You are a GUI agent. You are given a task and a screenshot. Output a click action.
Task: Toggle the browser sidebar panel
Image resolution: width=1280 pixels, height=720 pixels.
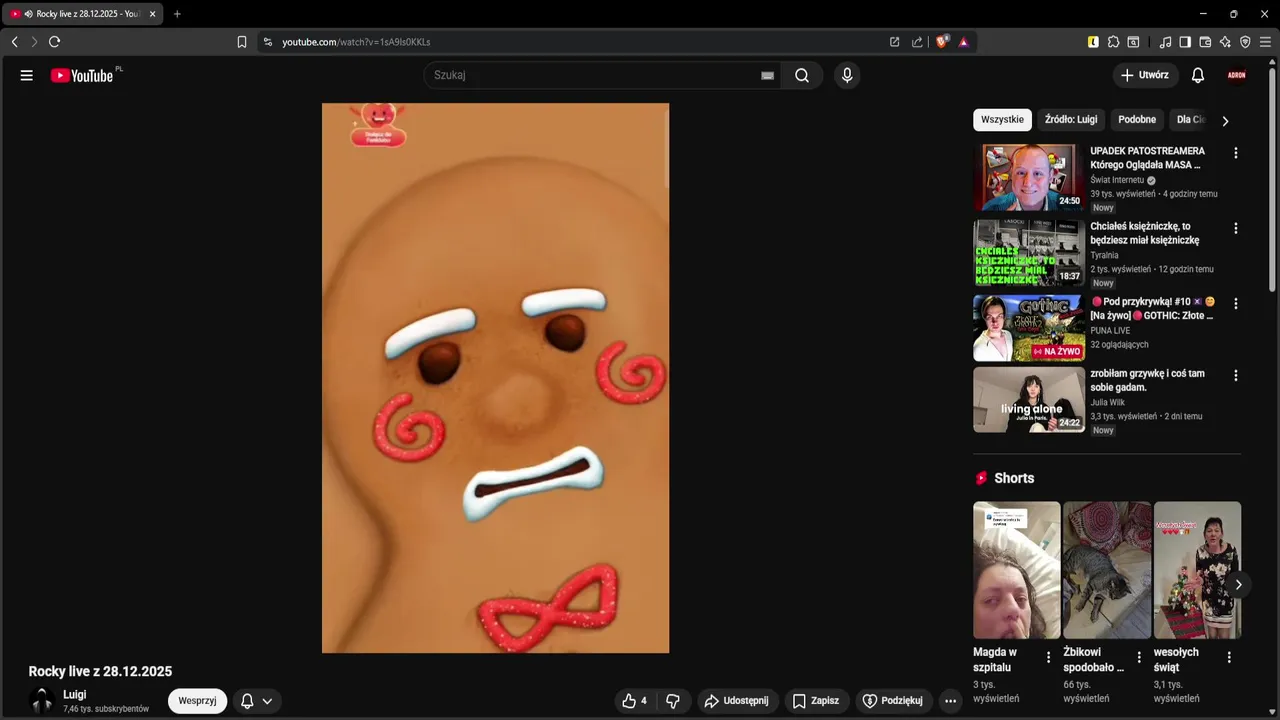(1185, 42)
